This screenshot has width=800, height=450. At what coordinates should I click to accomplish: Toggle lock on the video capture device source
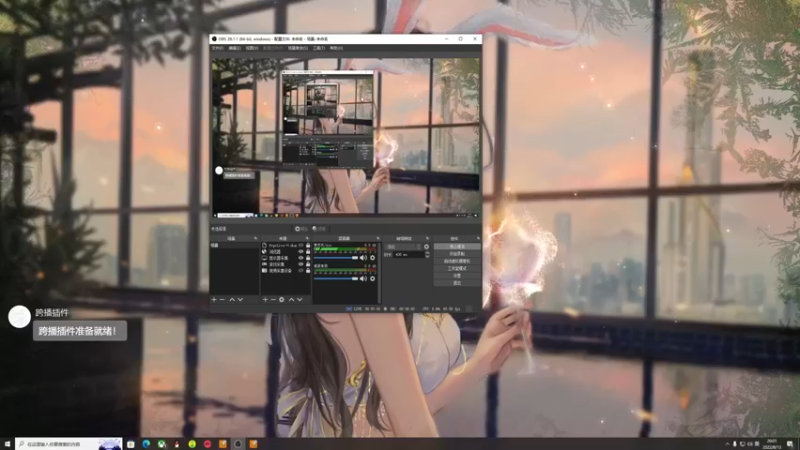click(x=308, y=270)
